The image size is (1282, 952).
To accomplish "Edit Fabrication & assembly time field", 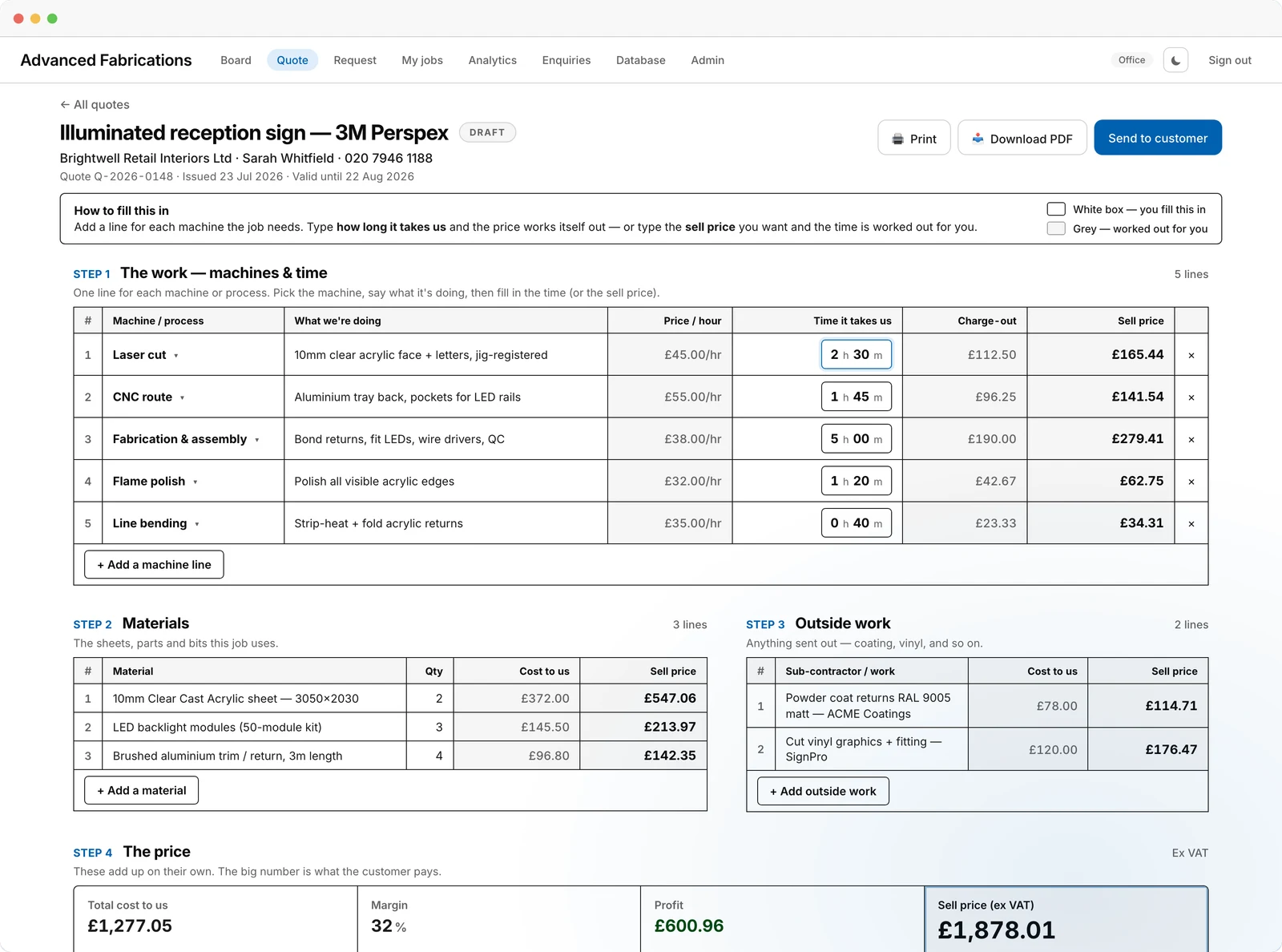I will [857, 439].
